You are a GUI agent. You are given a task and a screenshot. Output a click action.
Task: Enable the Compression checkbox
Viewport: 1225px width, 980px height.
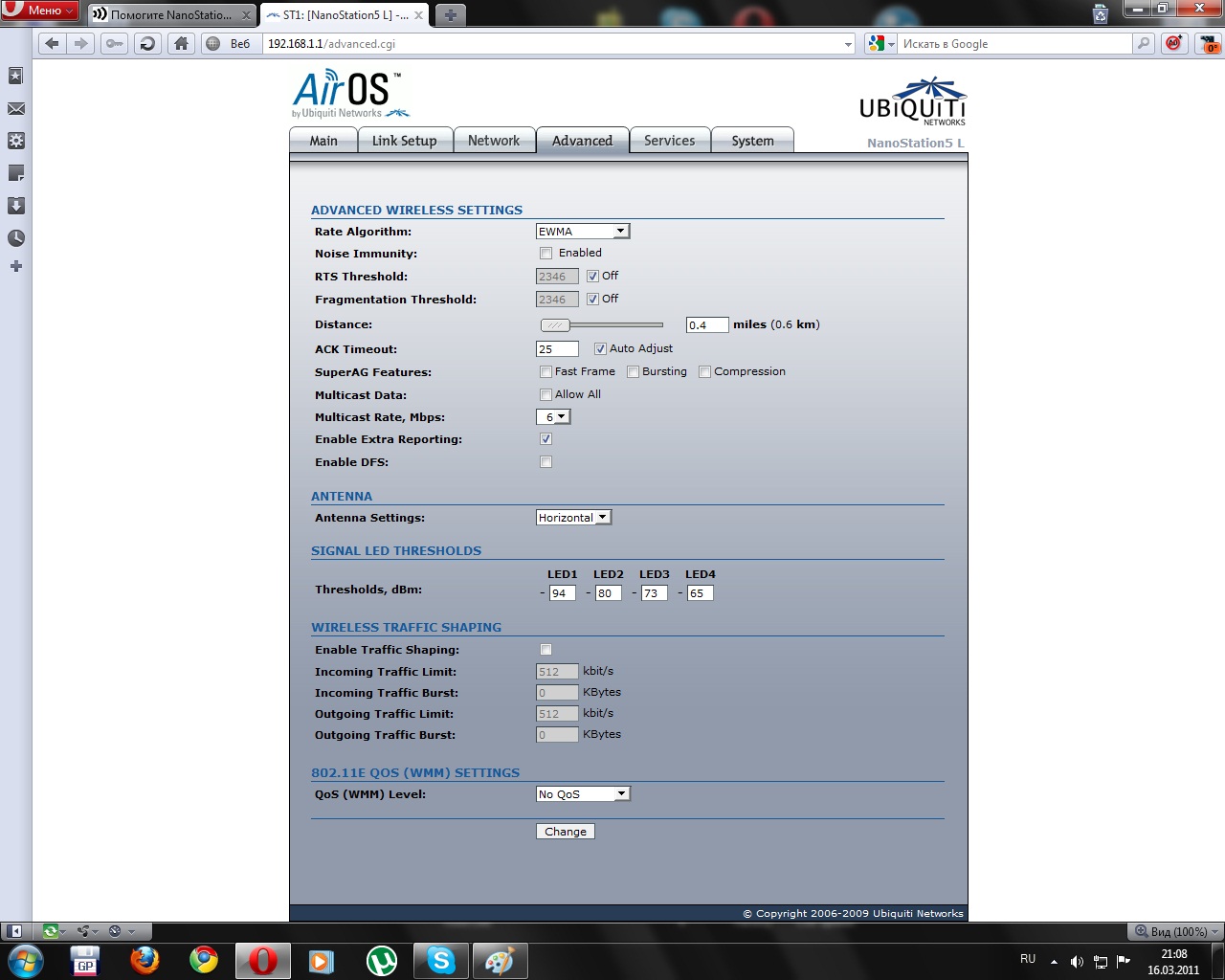pyautogui.click(x=704, y=372)
